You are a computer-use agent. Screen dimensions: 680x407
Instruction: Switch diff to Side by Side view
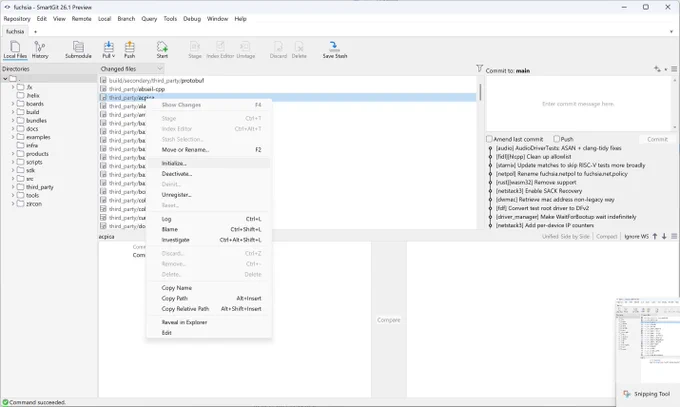577,236
